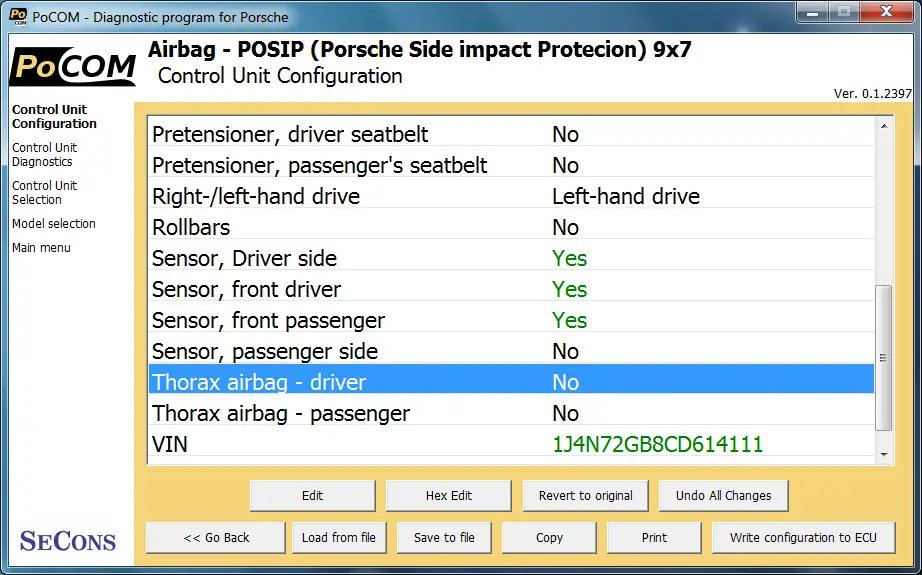The image size is (922, 575).
Task: Click Undo All Changes
Action: click(723, 496)
